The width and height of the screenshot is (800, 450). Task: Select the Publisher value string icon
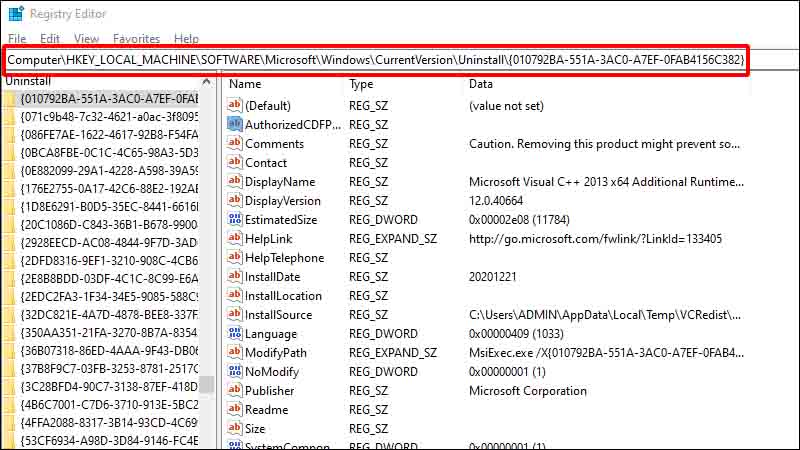tap(235, 390)
